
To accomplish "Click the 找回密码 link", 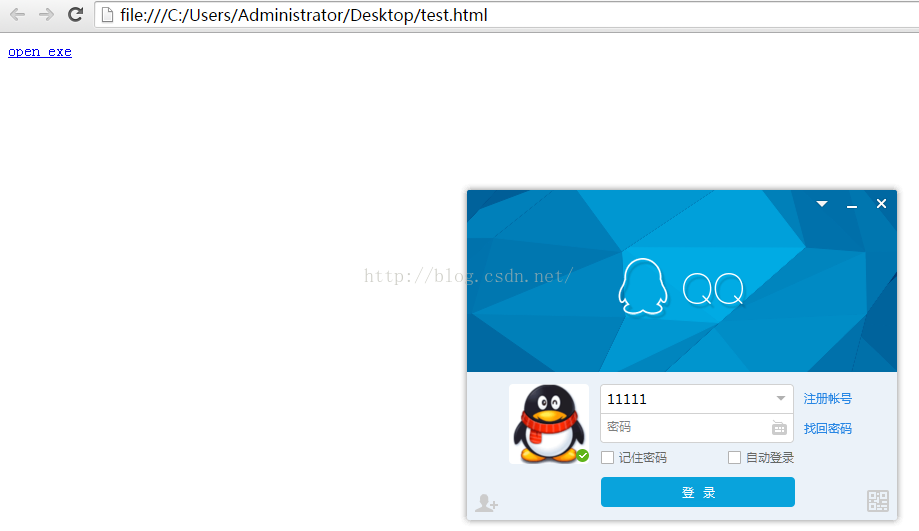I will coord(828,428).
